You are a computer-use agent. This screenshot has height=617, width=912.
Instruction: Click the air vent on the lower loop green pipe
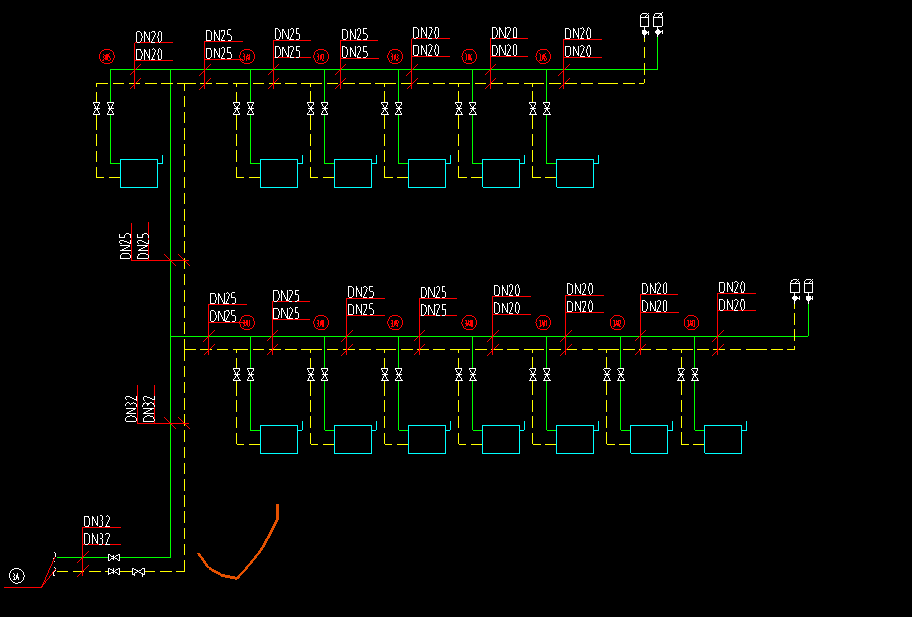tap(808, 290)
